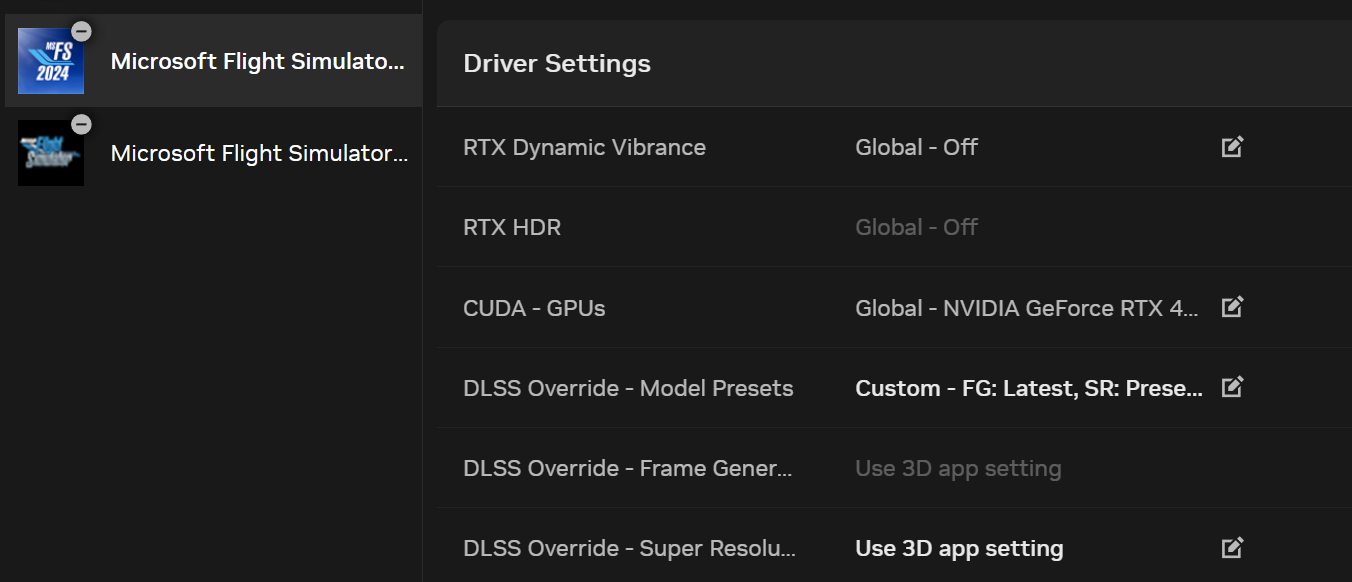The image size is (1352, 582).
Task: Edit the DLSS Override Model Presets setting
Action: click(1232, 387)
